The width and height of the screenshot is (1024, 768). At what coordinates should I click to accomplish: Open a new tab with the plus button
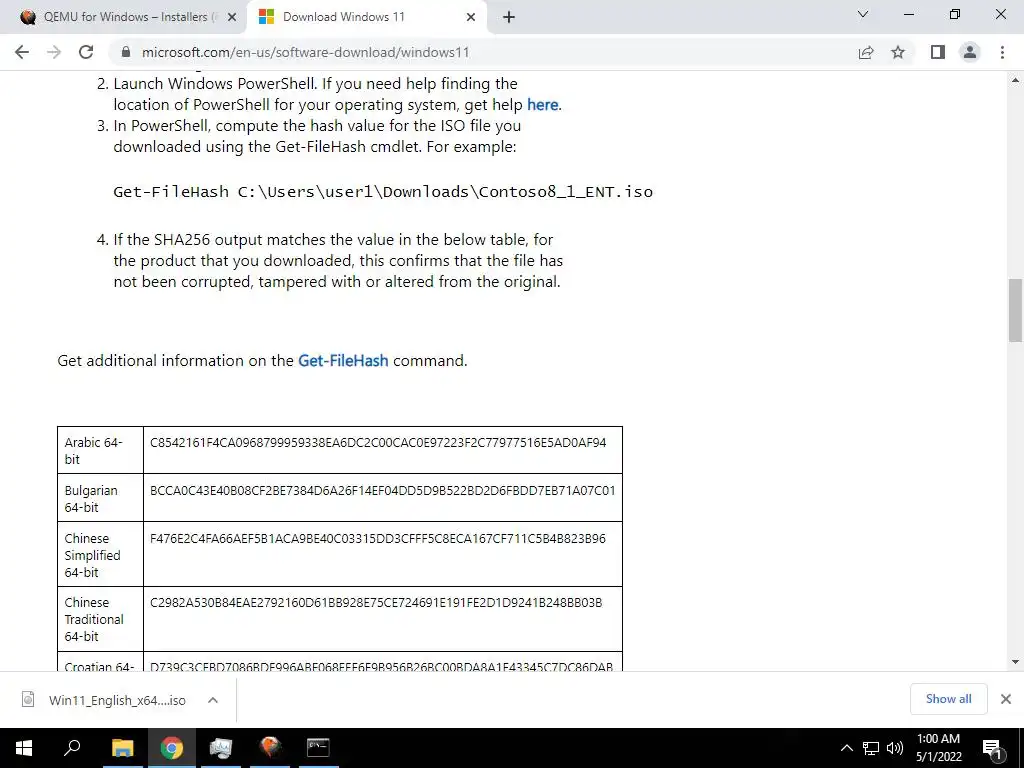pyautogui.click(x=509, y=17)
